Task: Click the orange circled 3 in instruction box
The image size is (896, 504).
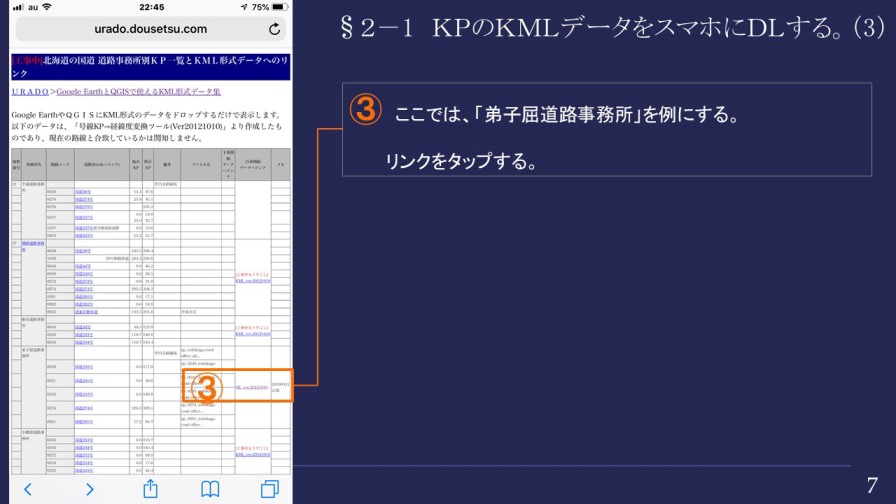Action: coord(365,112)
